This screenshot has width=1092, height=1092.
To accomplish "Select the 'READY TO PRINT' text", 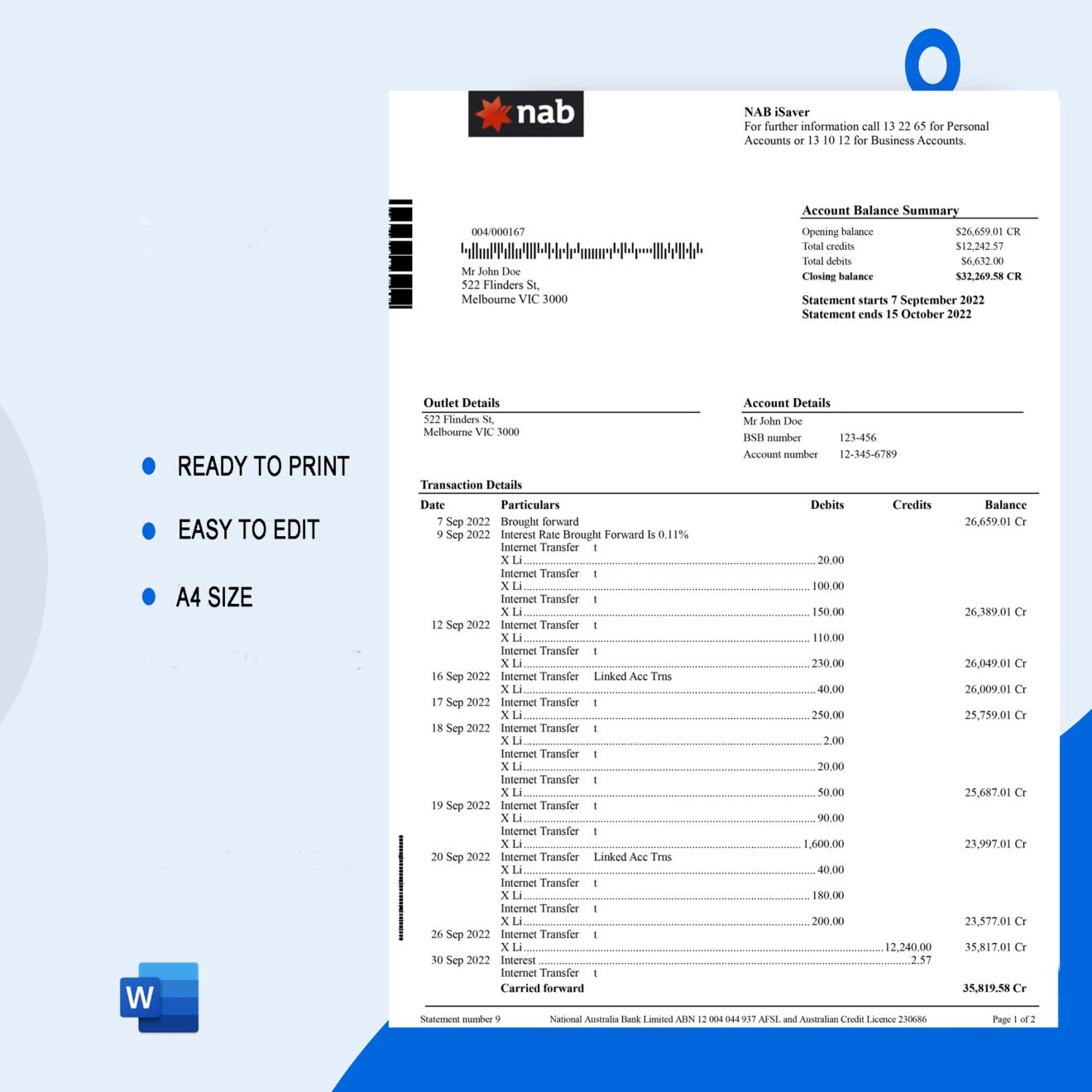I will click(263, 467).
